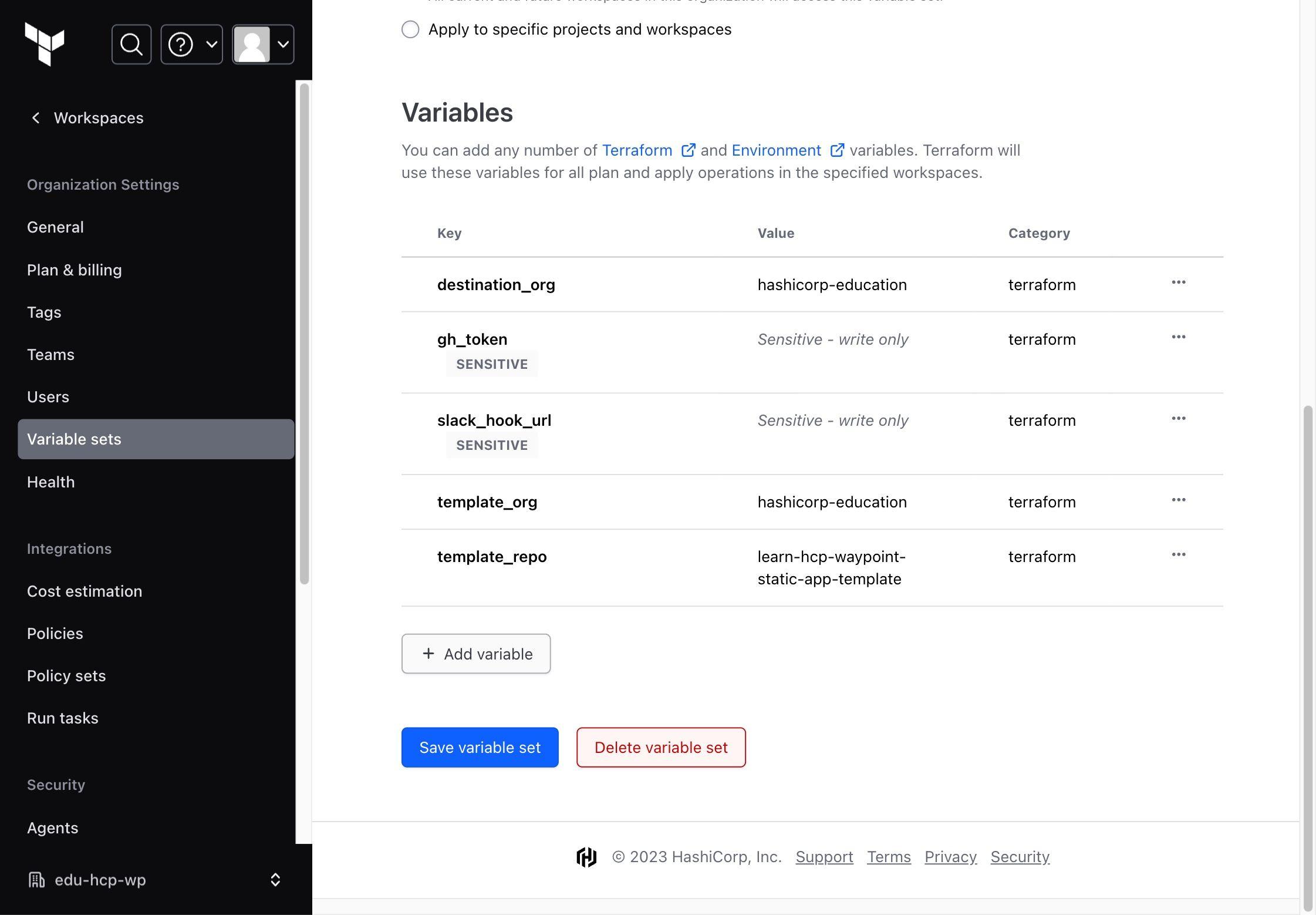The height and width of the screenshot is (915, 1316).
Task: Click the HashiCorp footer logo
Action: [586, 857]
